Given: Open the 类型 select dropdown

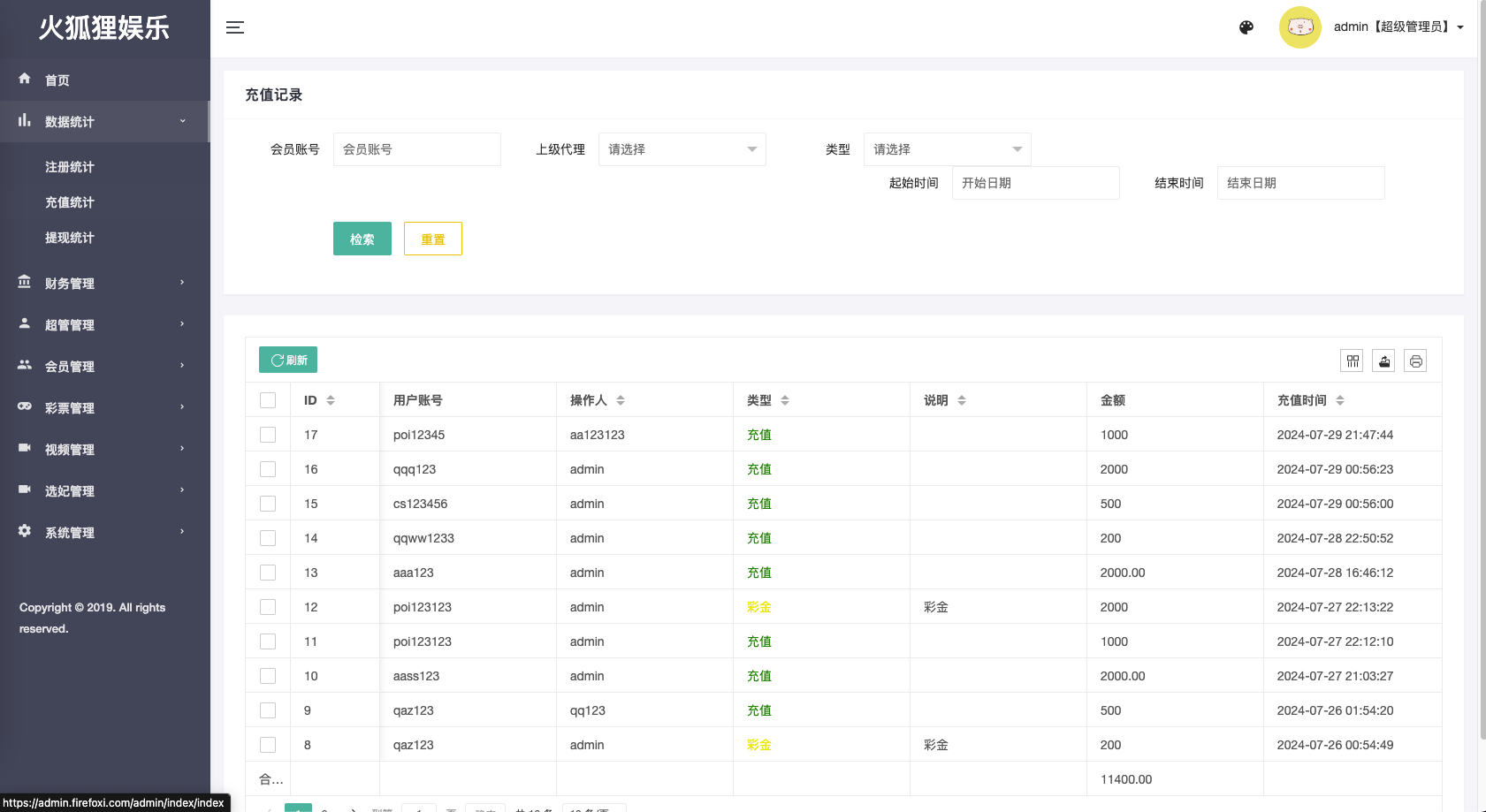Looking at the screenshot, I should pyautogui.click(x=947, y=149).
